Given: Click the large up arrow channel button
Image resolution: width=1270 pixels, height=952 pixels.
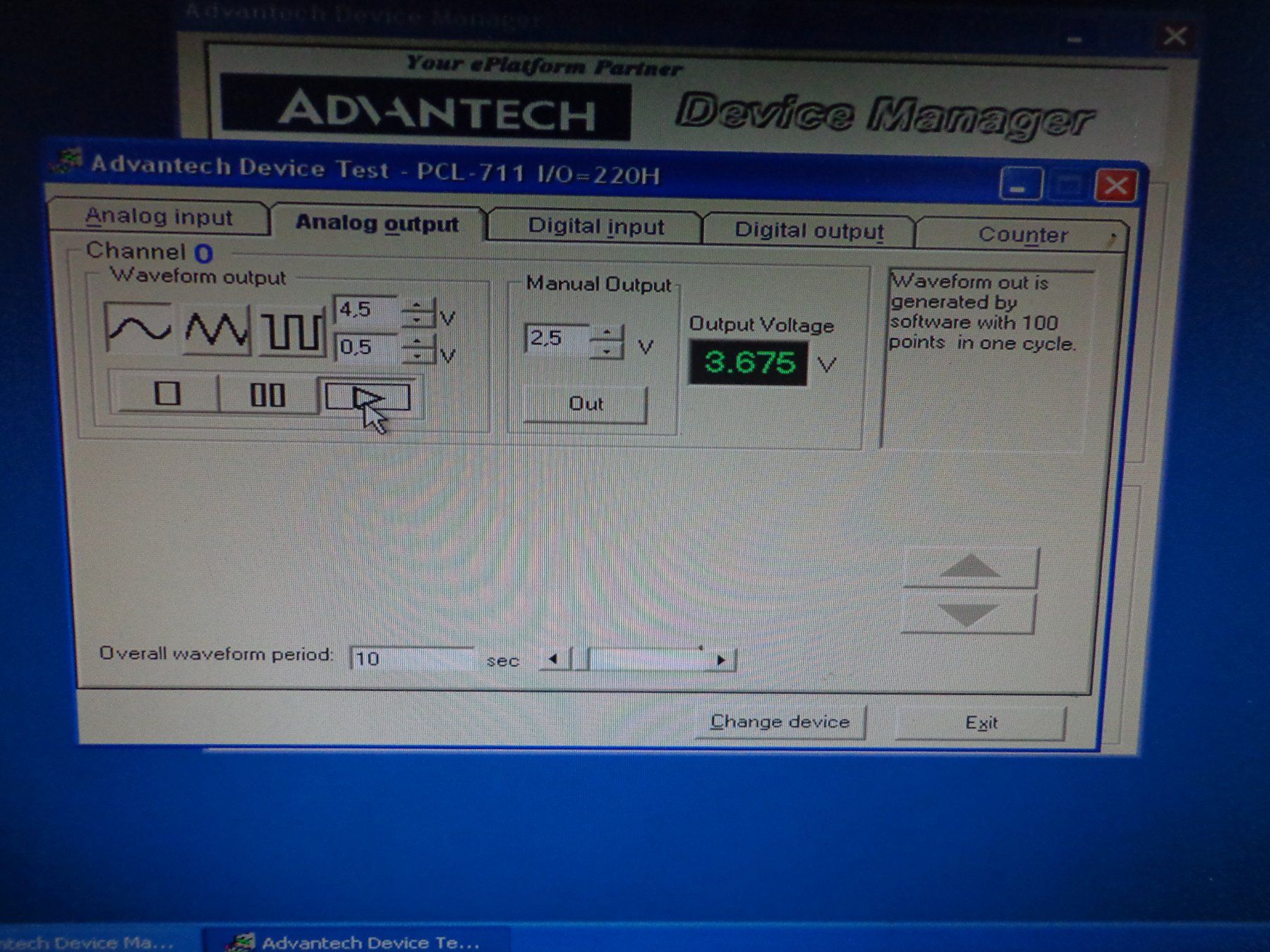Looking at the screenshot, I should [970, 567].
